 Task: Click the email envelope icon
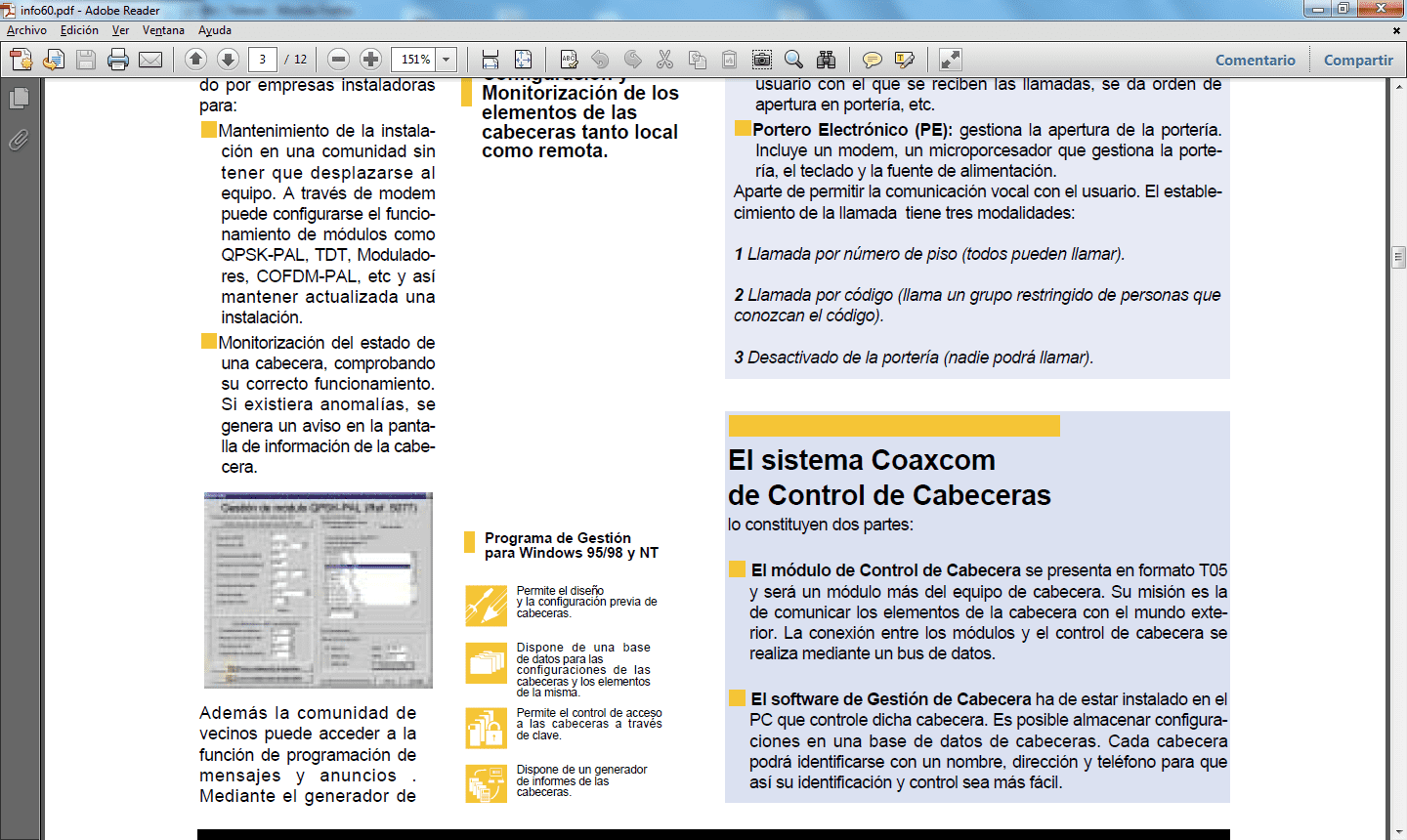point(150,60)
